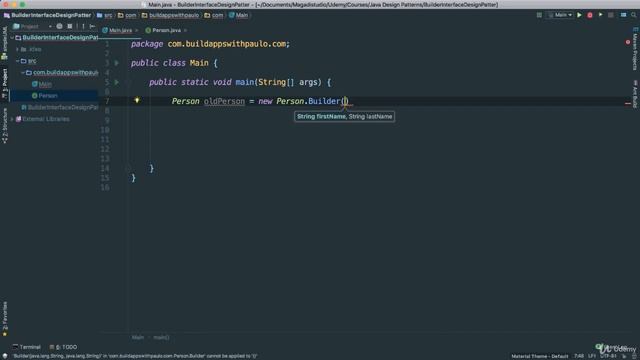Click the 7:48 cursor position indicator
The width and height of the screenshot is (640, 360).
coord(579,356)
